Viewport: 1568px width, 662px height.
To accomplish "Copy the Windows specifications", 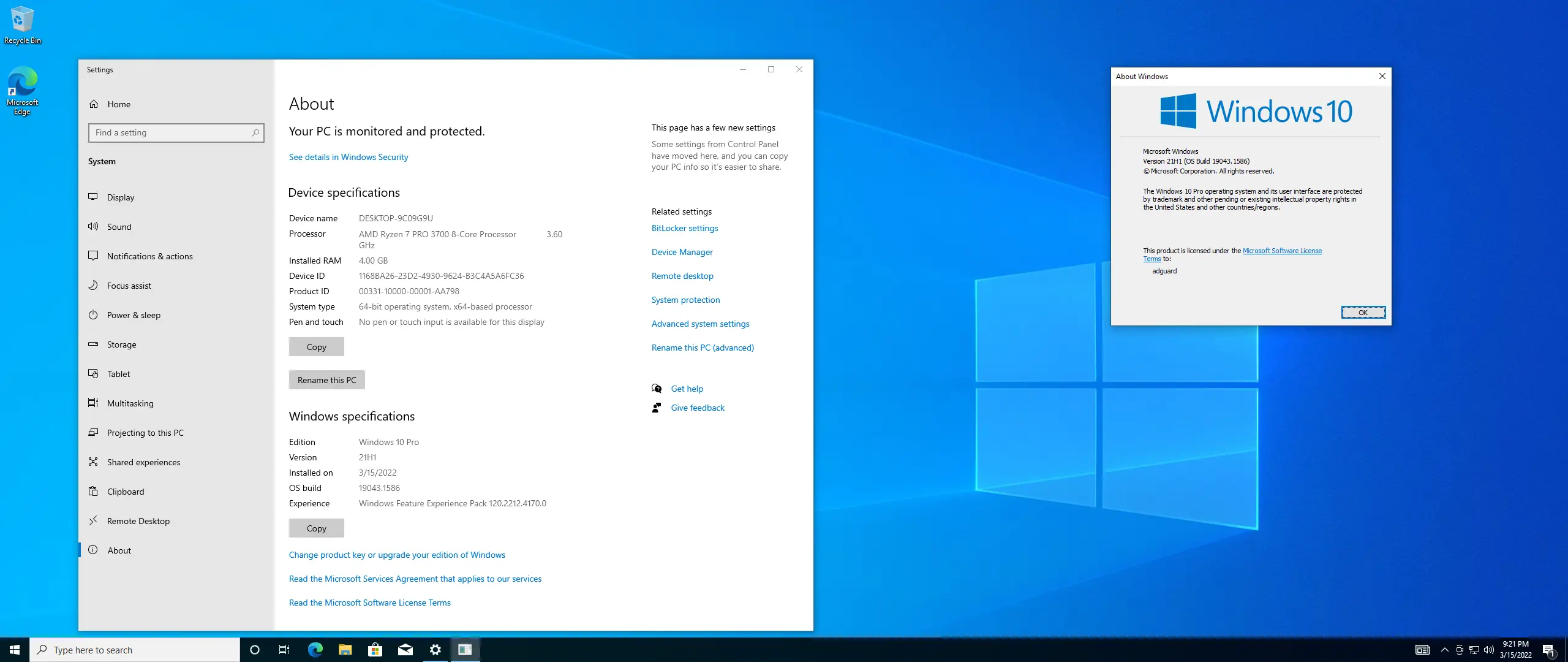I will coord(316,528).
